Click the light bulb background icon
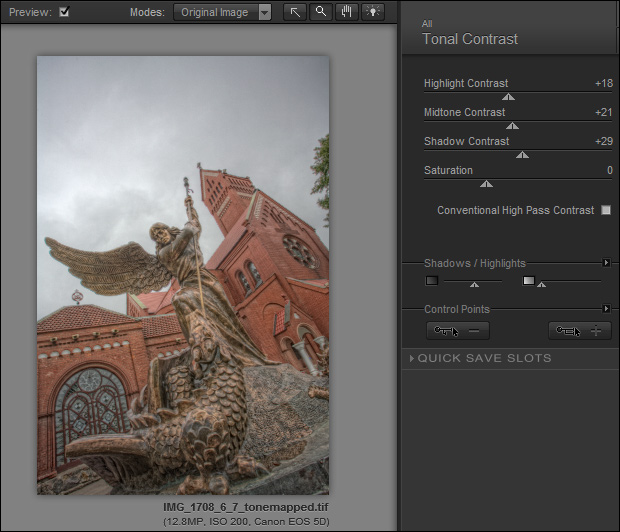This screenshot has width=620, height=532. [x=373, y=12]
